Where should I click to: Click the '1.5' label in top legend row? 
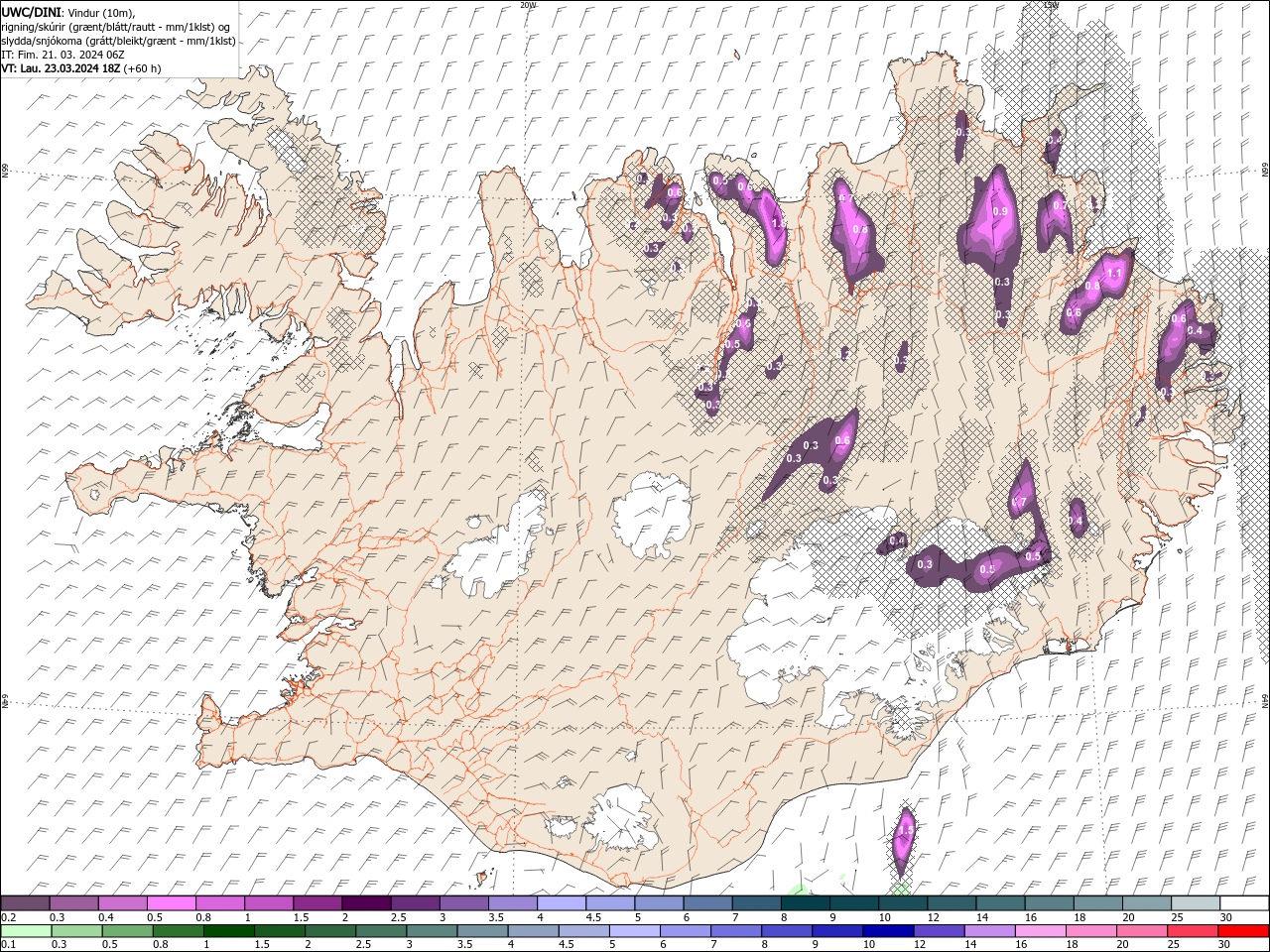300,917
